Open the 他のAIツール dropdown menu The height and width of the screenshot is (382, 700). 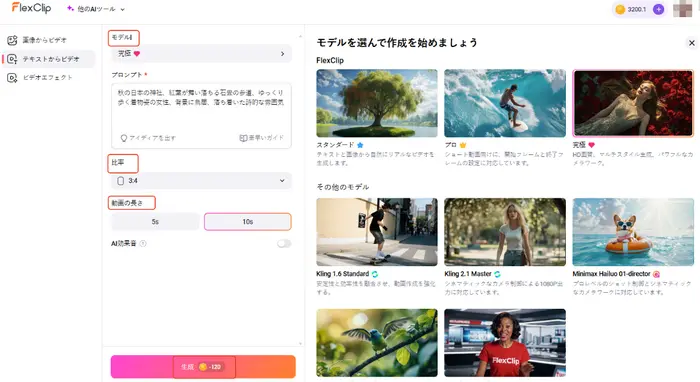click(x=96, y=9)
